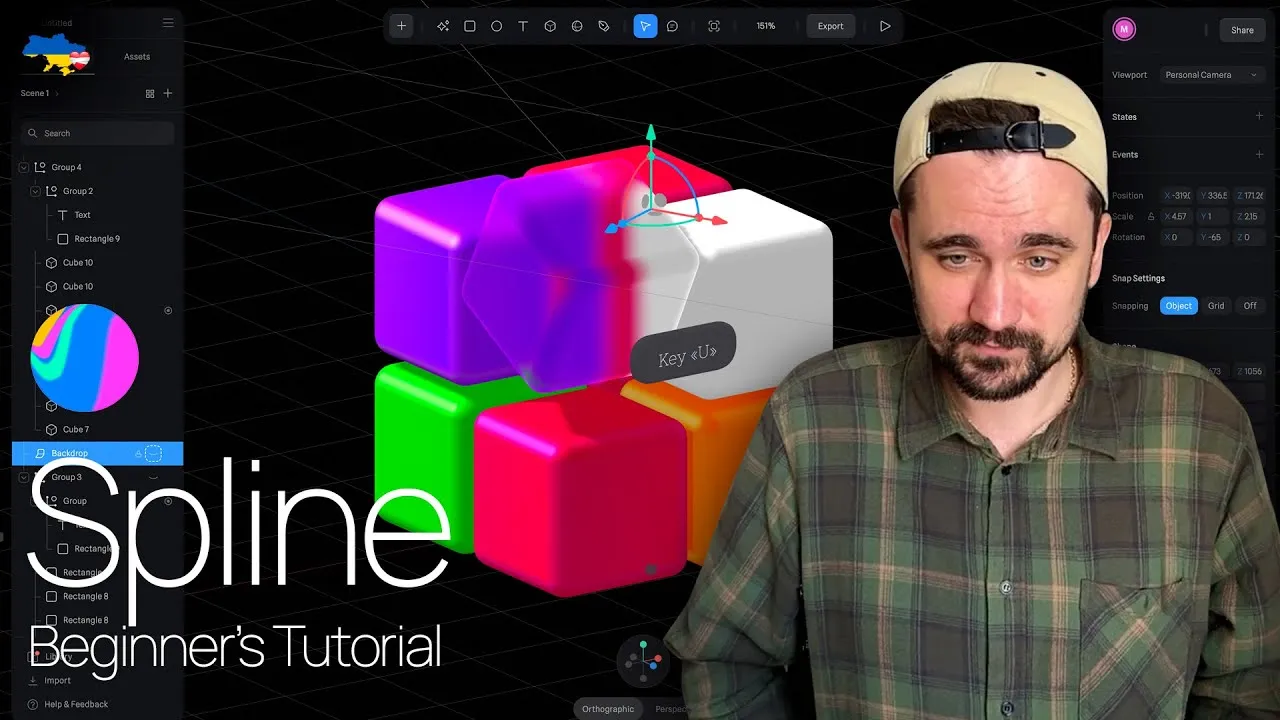Select the Text tool in toolbar
Image resolution: width=1280 pixels, height=720 pixels.
(523, 26)
